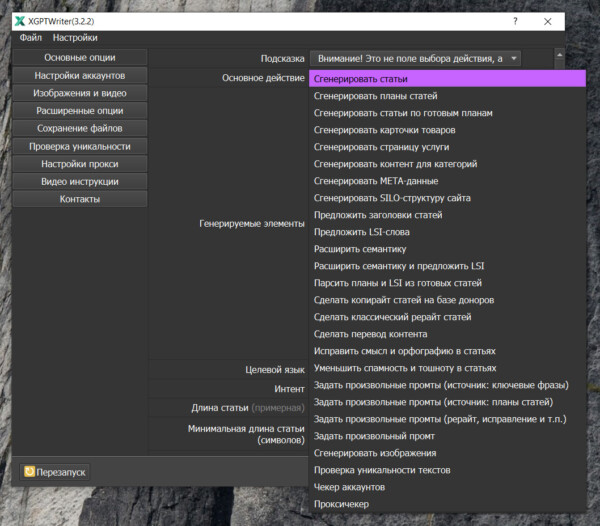
Task: Click the scroll up arrow
Action: 559,55
